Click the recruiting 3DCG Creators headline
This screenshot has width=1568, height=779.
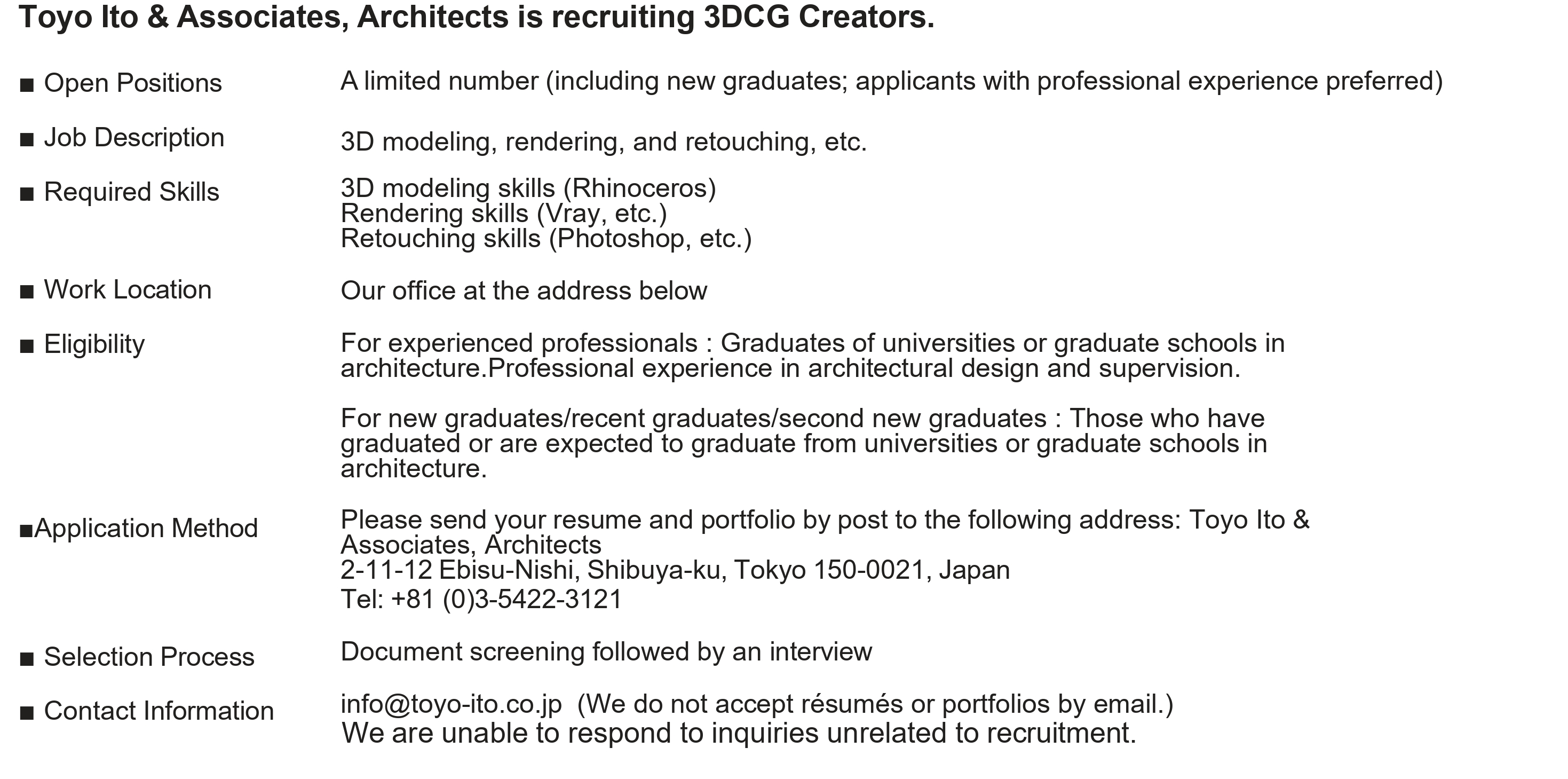point(476,17)
